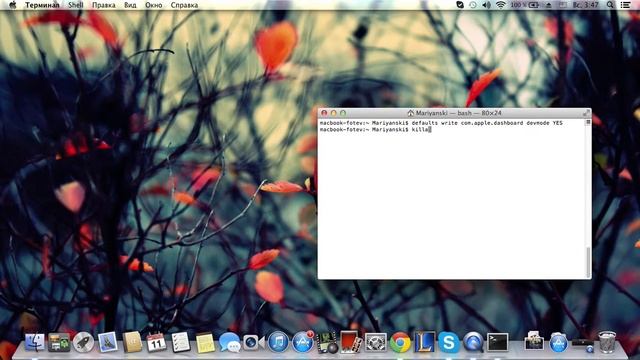This screenshot has width=640, height=360.
Task: Open the documents stack in Dock
Action: pyautogui.click(x=534, y=341)
